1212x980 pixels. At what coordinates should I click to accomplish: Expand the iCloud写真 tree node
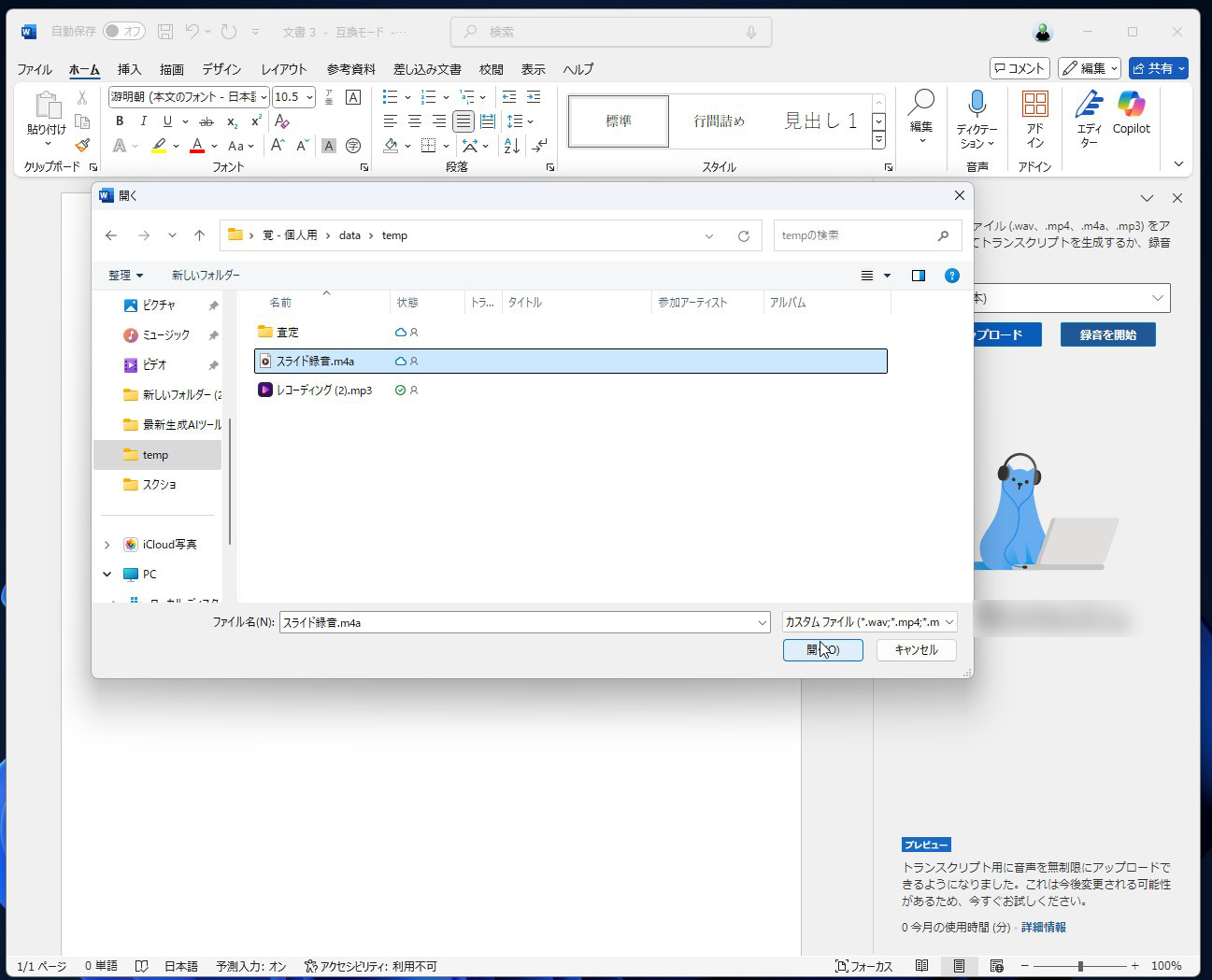tap(107, 545)
